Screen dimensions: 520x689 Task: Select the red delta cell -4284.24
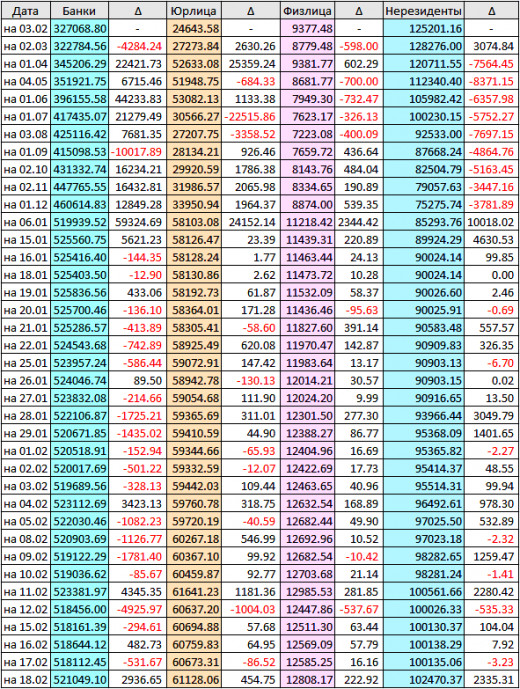pos(138,47)
